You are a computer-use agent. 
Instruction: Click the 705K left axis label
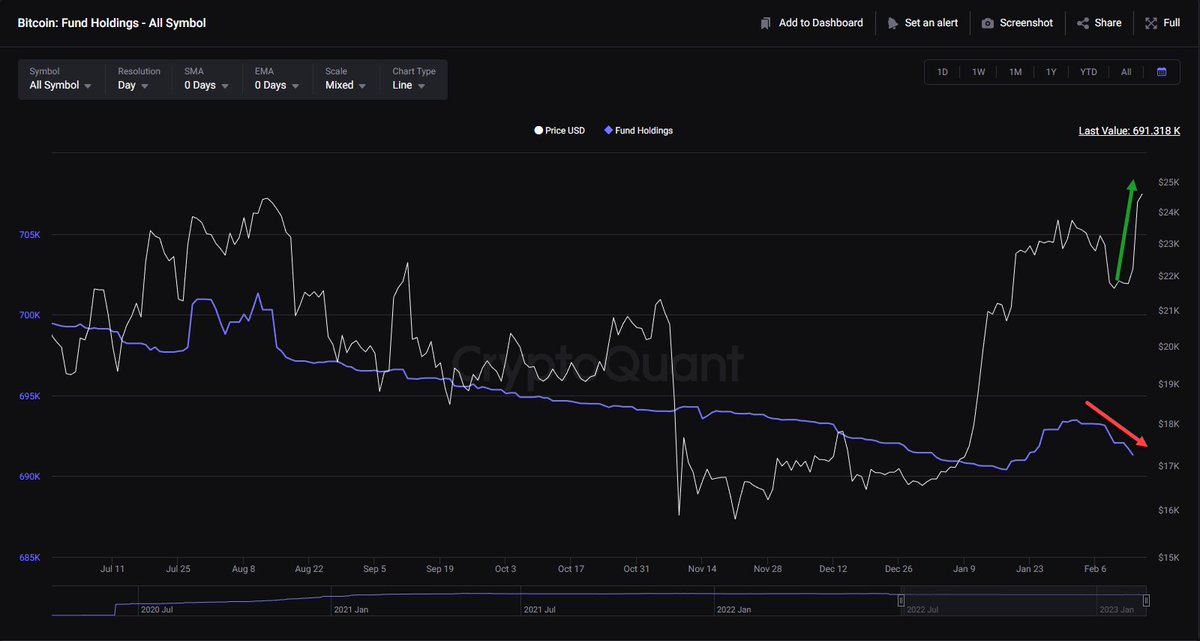pyautogui.click(x=30, y=236)
